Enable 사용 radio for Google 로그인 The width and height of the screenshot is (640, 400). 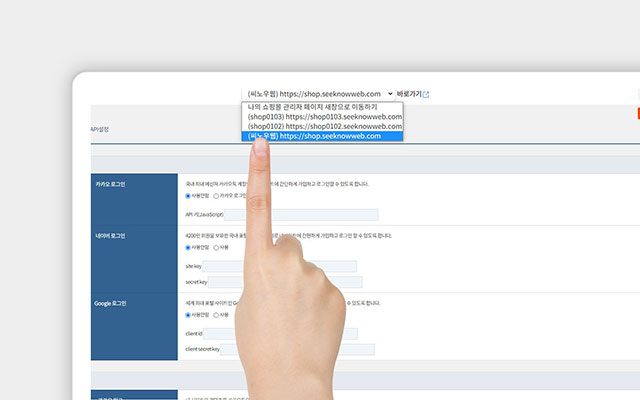pyautogui.click(x=217, y=314)
